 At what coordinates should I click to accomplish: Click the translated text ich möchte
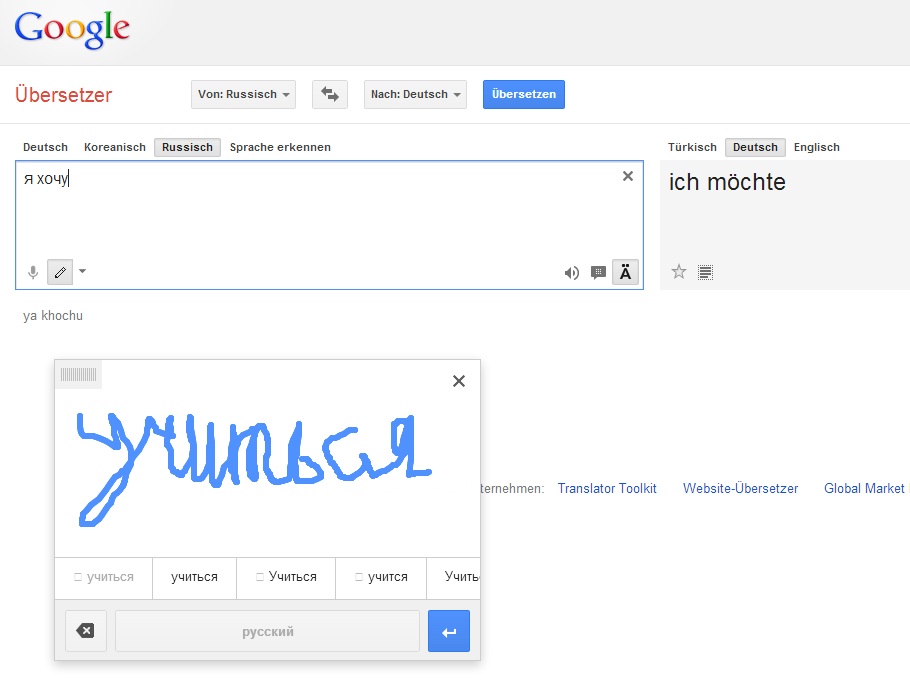tap(727, 182)
